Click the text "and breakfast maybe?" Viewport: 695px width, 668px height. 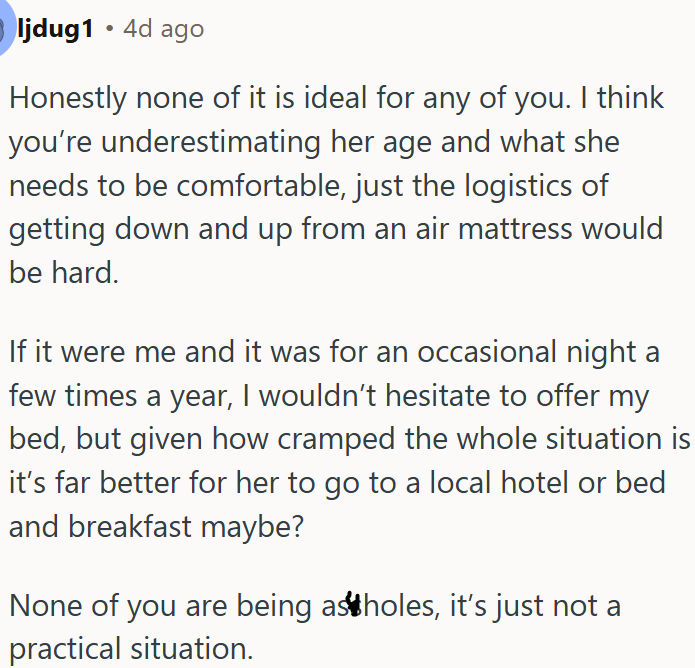pyautogui.click(x=156, y=526)
